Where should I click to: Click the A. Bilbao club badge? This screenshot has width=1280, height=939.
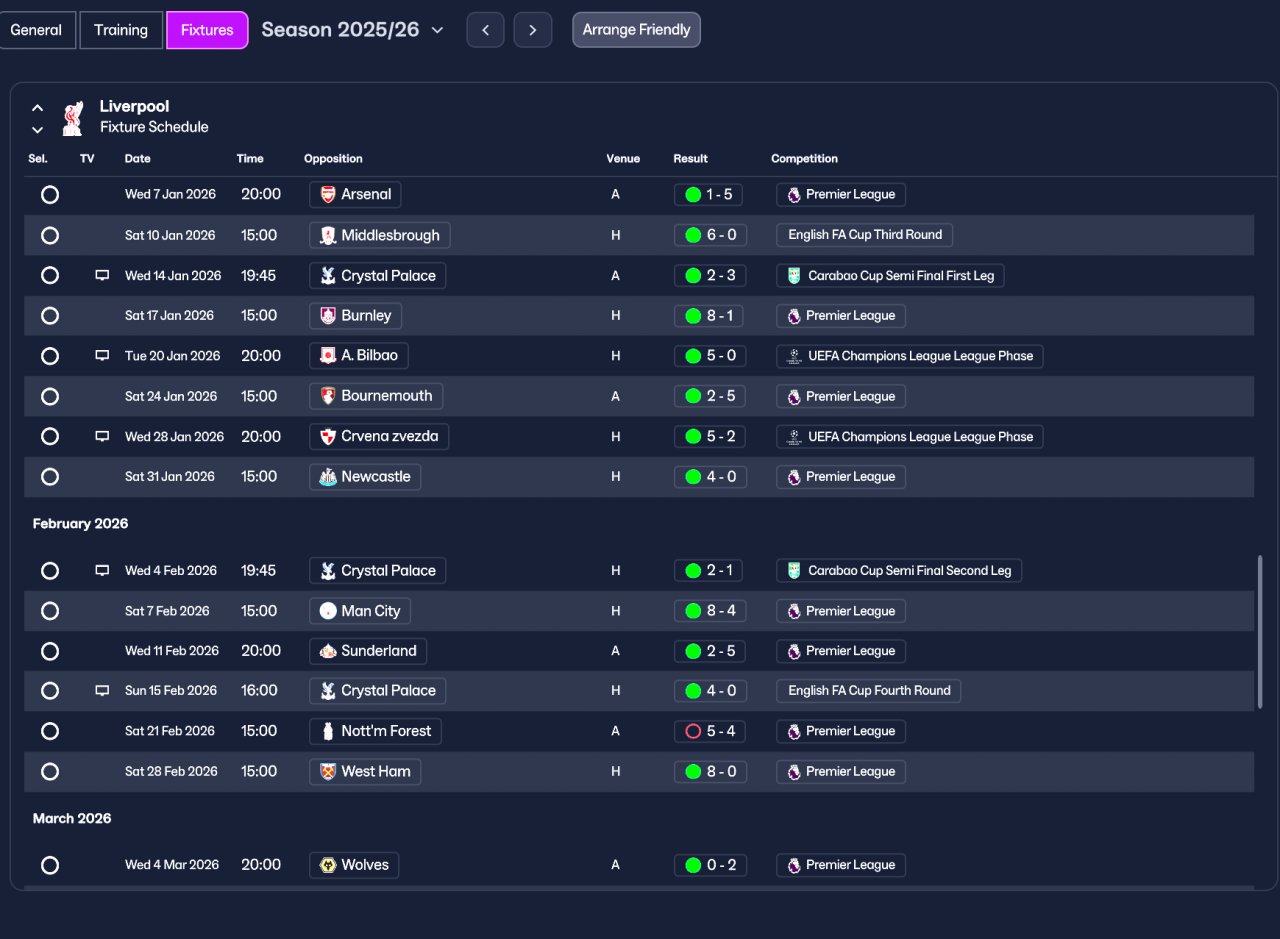[328, 355]
